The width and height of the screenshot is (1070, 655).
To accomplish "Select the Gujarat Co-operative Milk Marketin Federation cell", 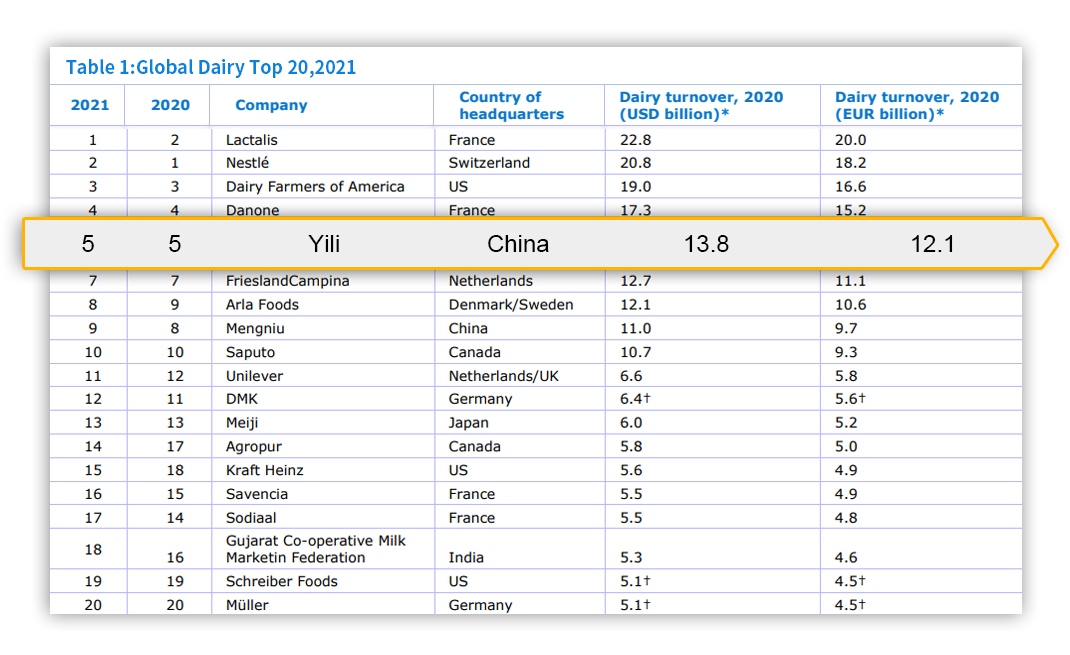I will pos(315,549).
